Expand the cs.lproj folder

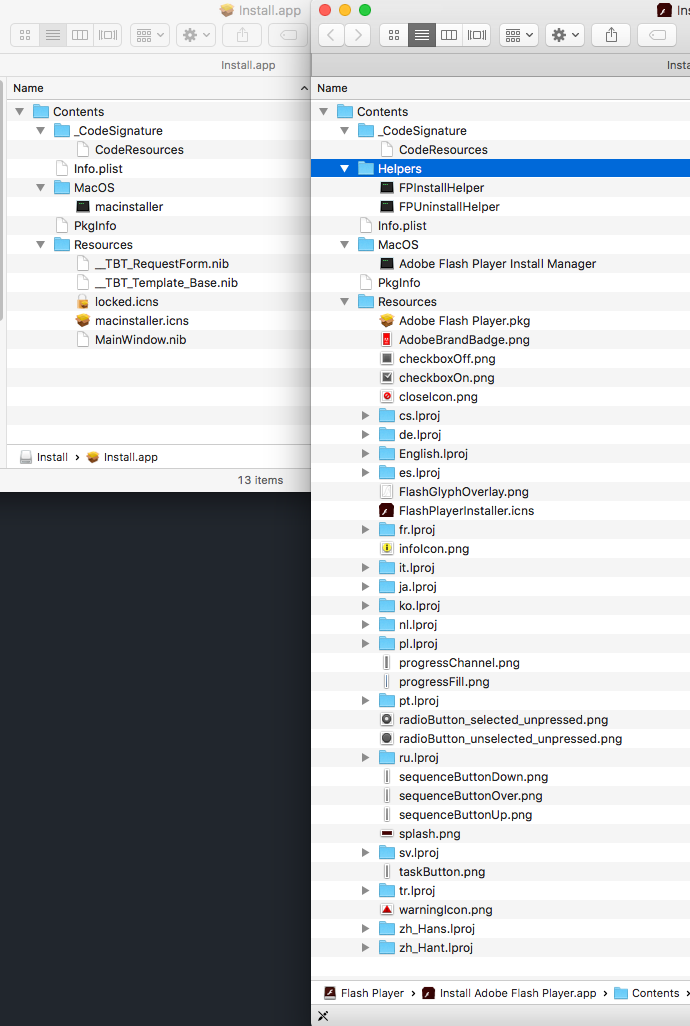click(x=366, y=416)
